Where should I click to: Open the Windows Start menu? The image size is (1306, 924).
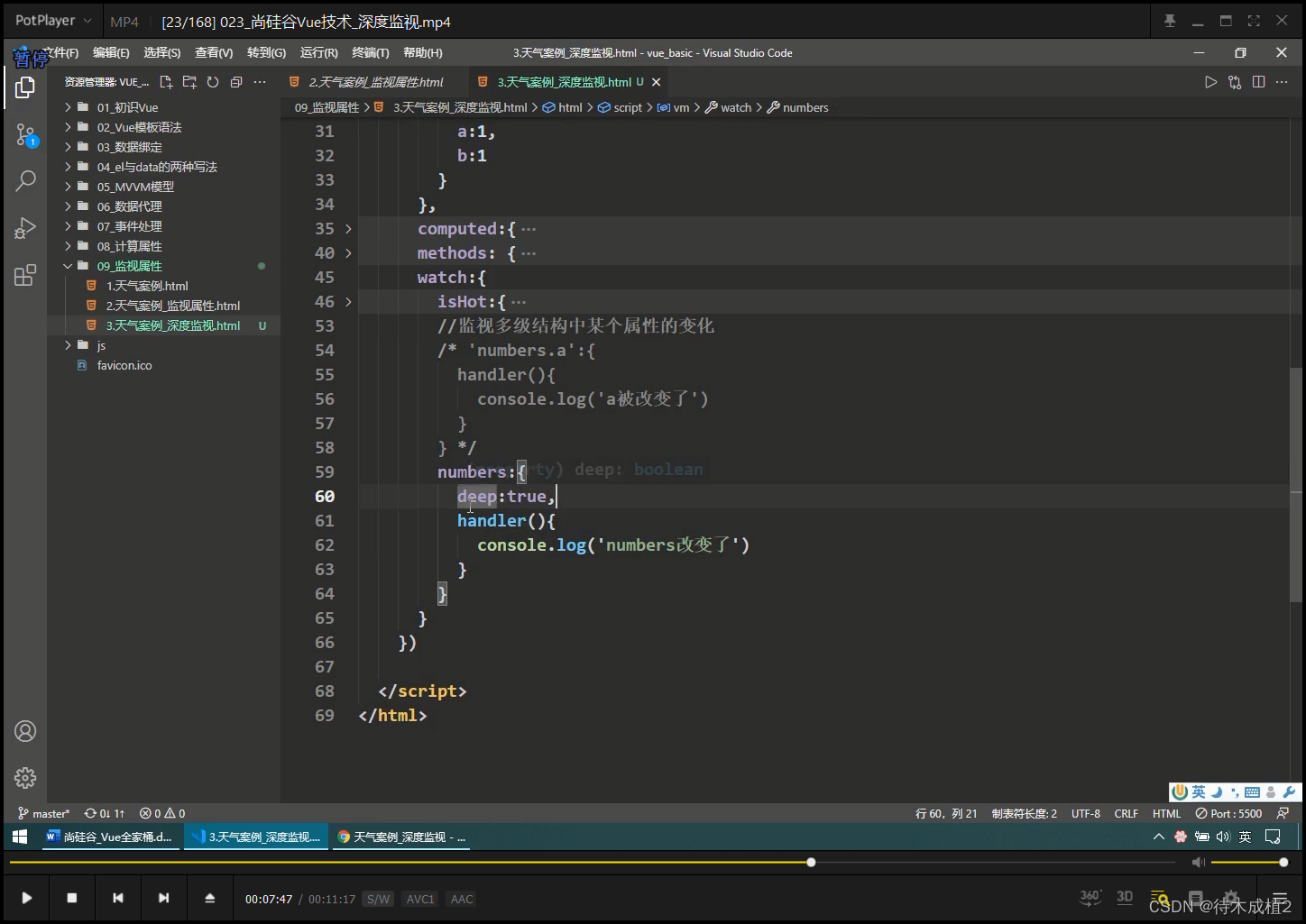tap(20, 837)
